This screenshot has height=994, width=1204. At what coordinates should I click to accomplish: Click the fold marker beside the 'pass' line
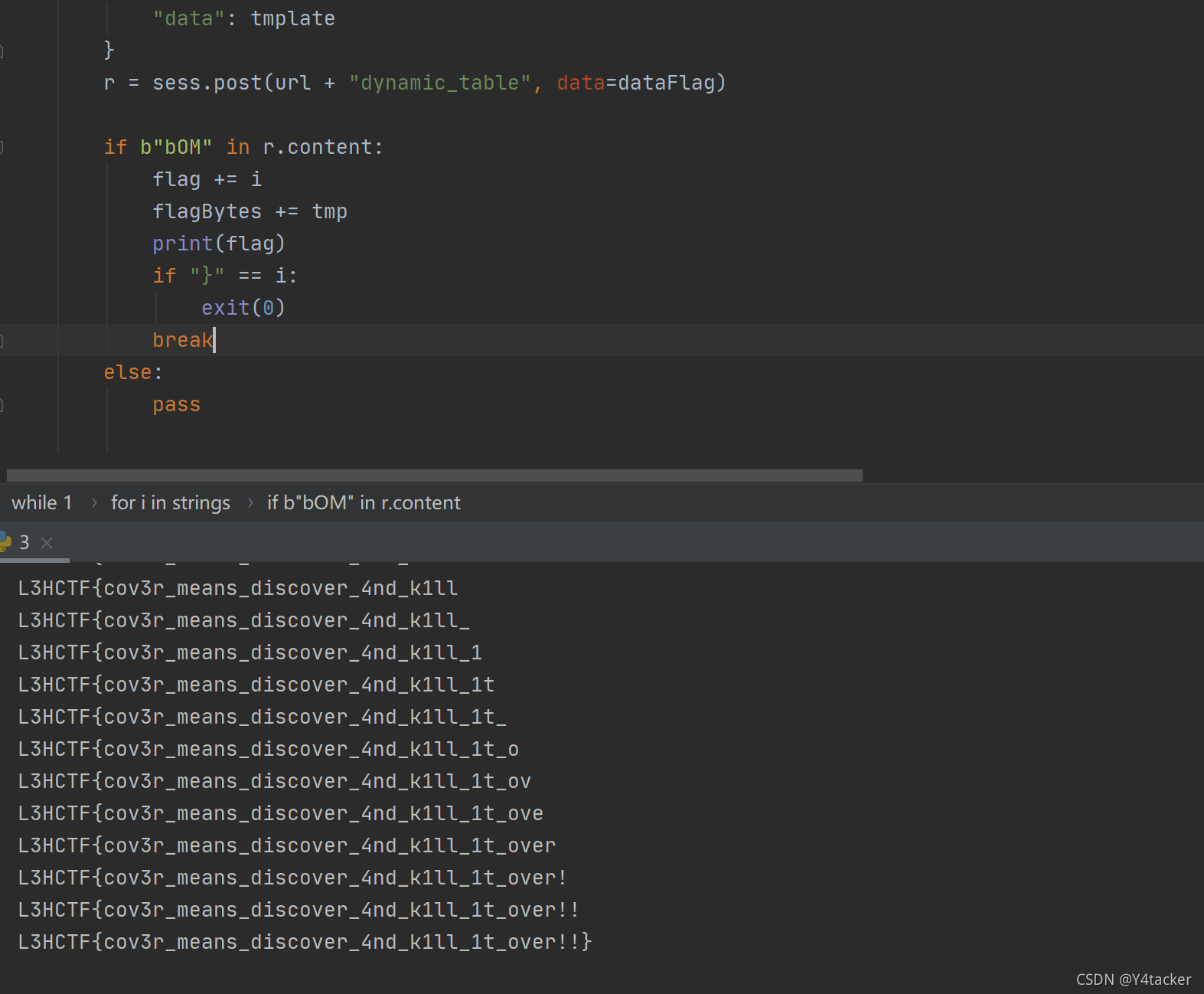click(x=2, y=404)
